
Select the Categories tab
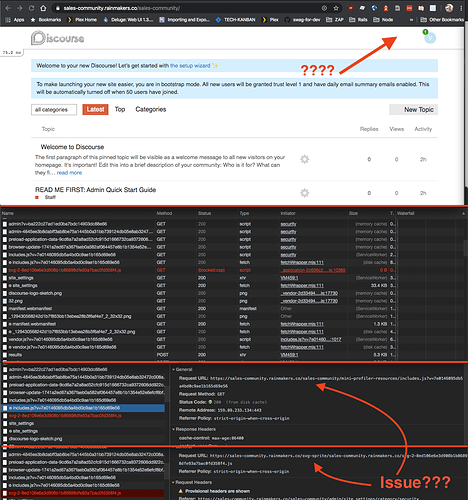(151, 109)
